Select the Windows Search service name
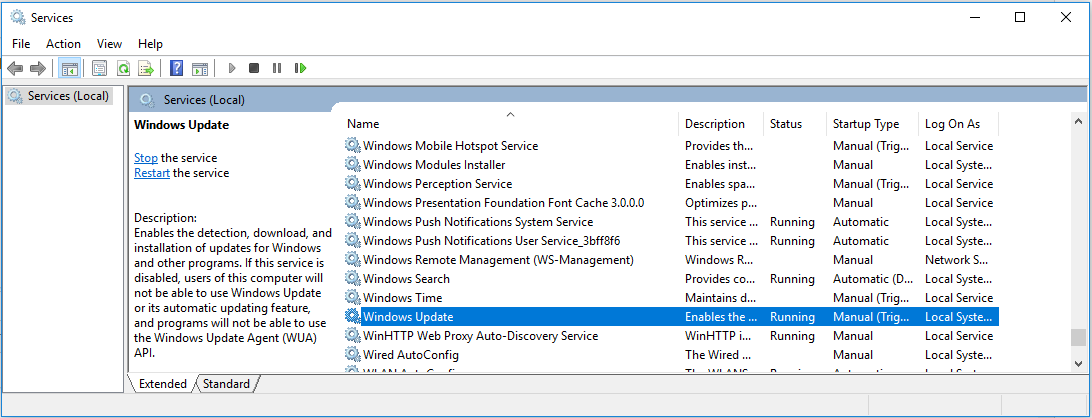Screen dimensions: 1092x418 (x=406, y=279)
